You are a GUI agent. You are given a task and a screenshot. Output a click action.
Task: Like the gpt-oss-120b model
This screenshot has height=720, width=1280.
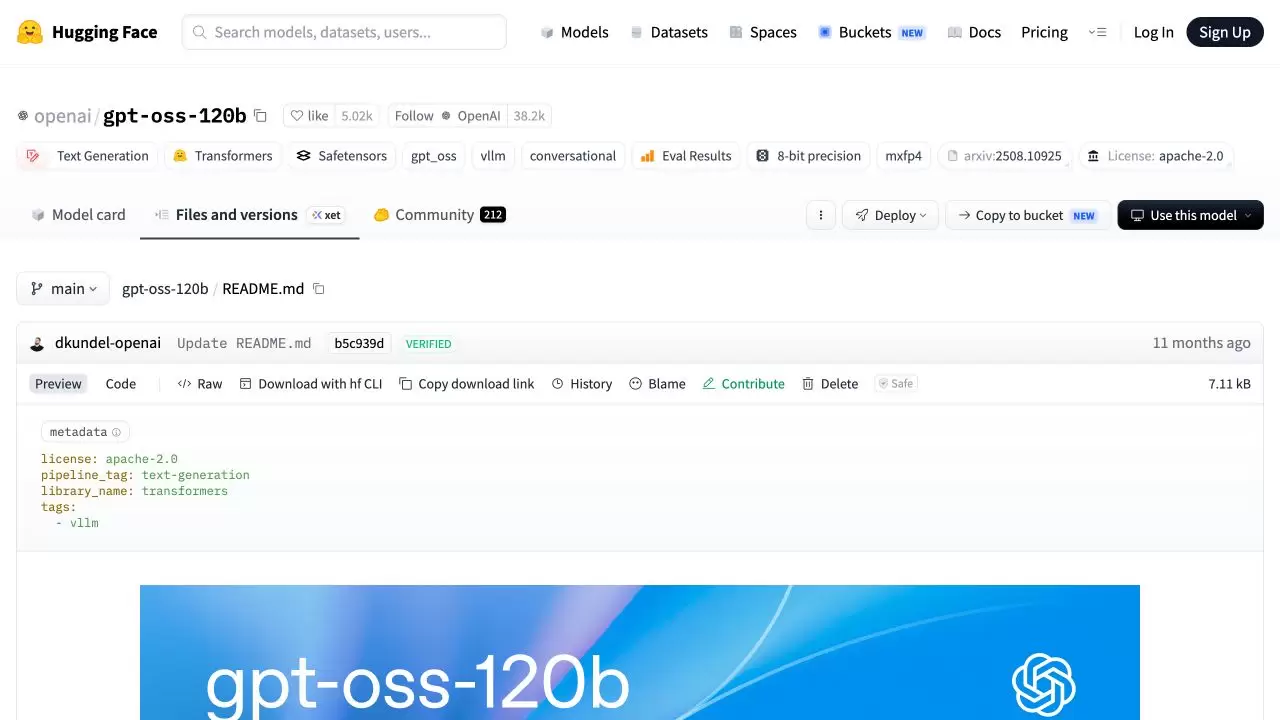click(309, 116)
